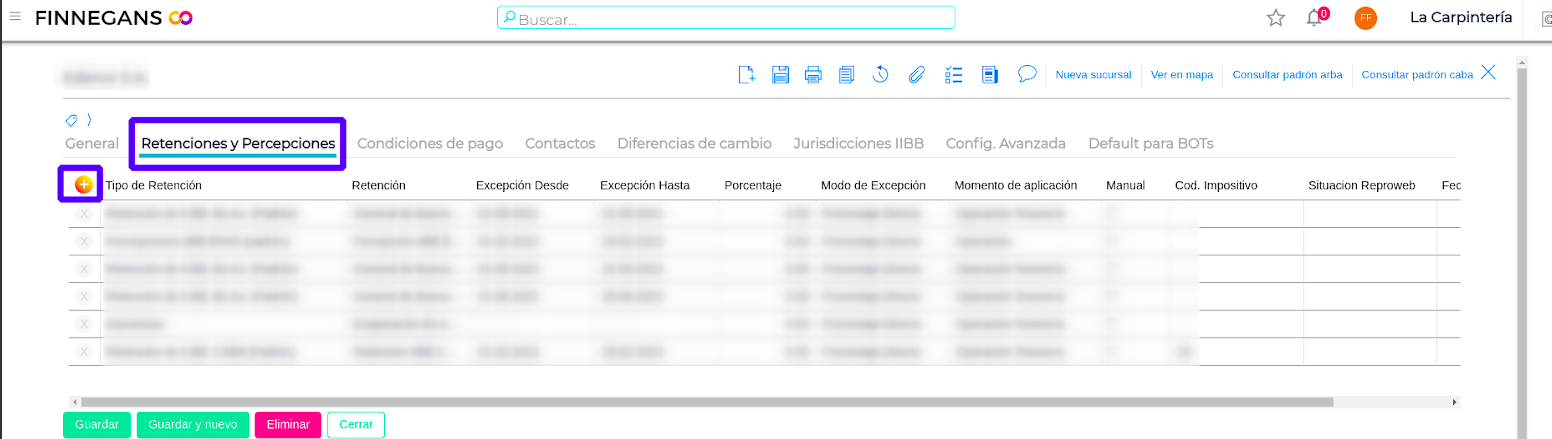Expand the chevron next to tag icon
Image resolution: width=1552 pixels, height=439 pixels.
click(88, 120)
